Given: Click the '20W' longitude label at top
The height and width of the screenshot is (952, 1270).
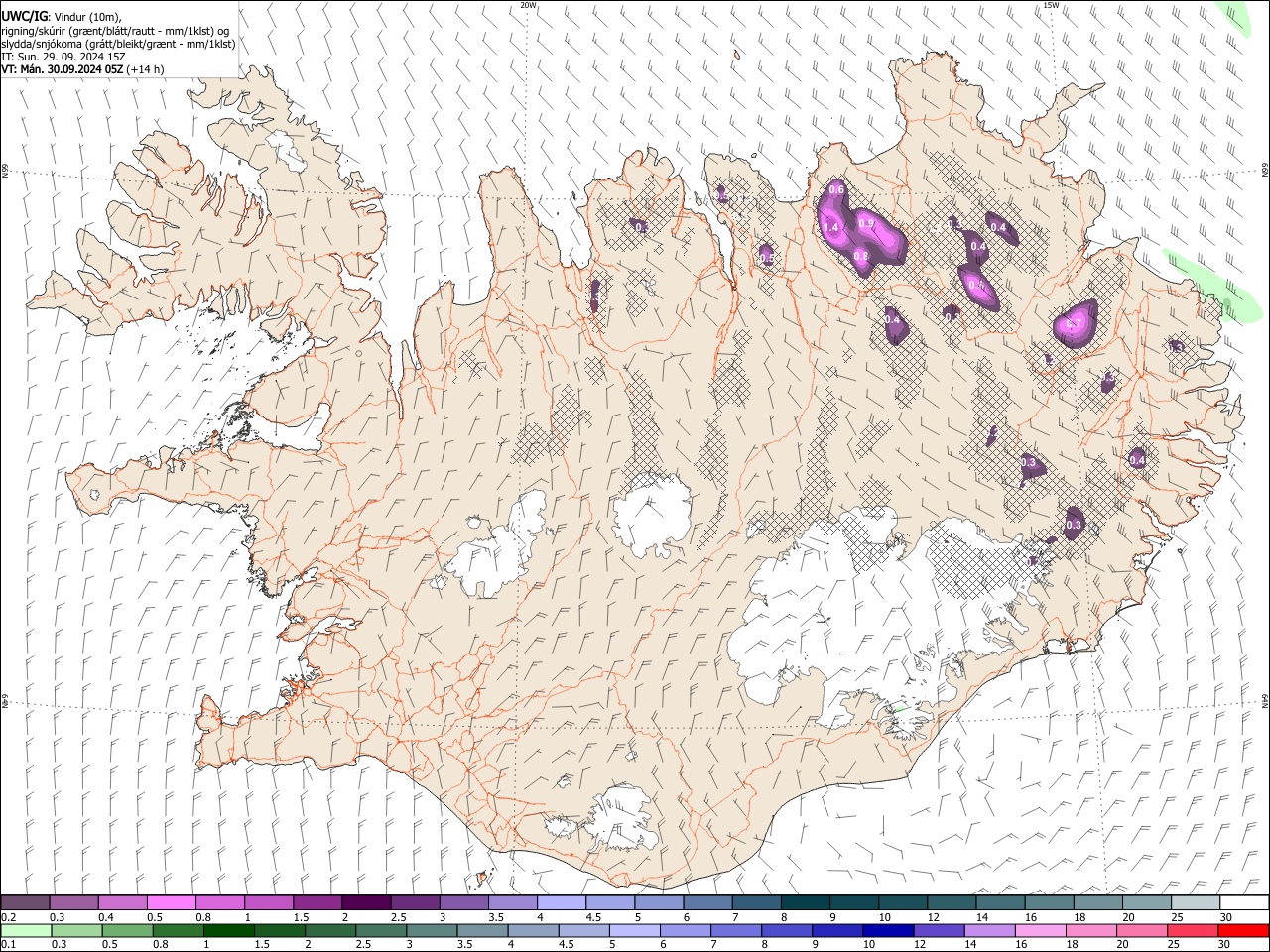Looking at the screenshot, I should coord(528,5).
